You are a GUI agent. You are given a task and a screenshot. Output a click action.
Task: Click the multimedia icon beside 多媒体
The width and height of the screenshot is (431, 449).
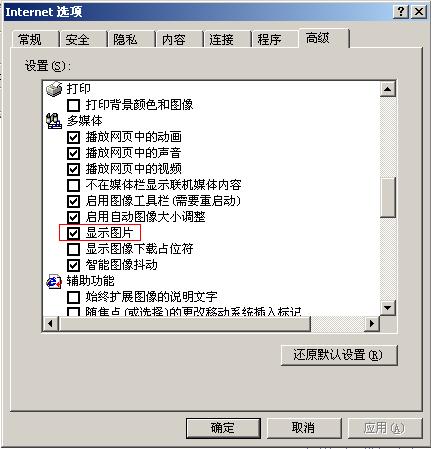click(x=54, y=121)
